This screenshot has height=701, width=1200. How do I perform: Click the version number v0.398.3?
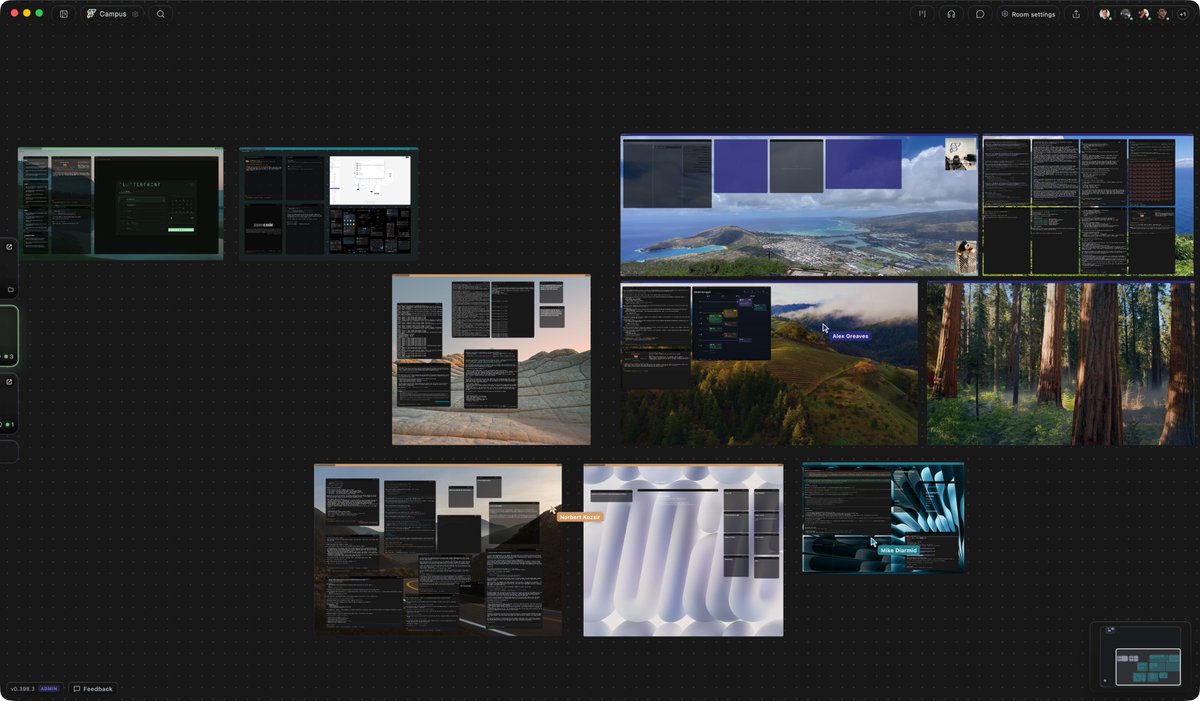(x=23, y=689)
